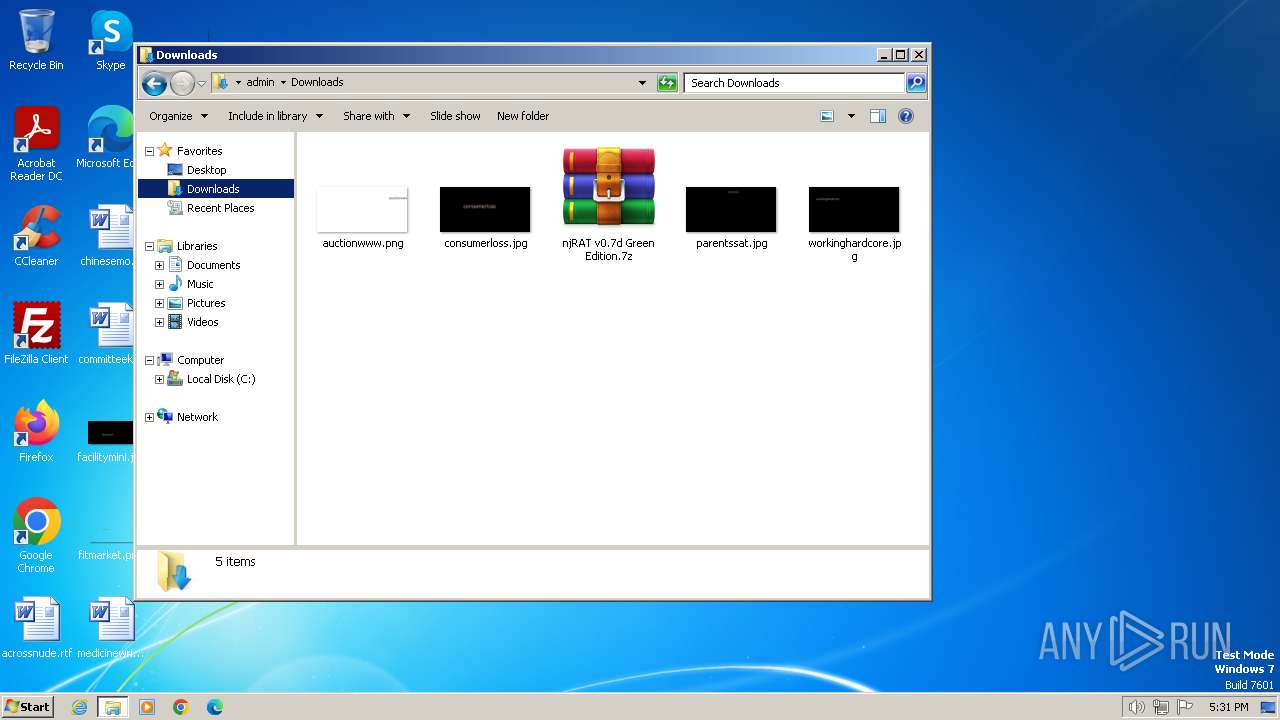This screenshot has height=720, width=1280.
Task: Click the search magnifier icon
Action: [915, 83]
